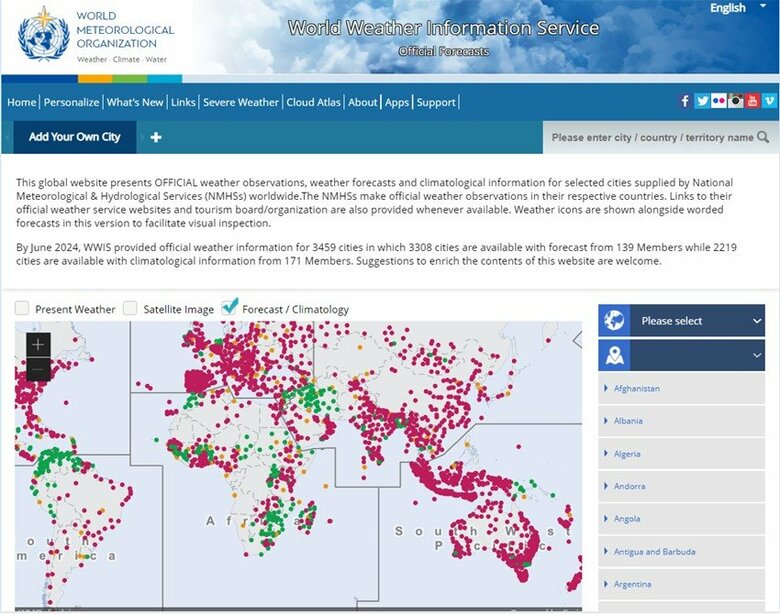Open the YouTube social icon

tap(752, 101)
